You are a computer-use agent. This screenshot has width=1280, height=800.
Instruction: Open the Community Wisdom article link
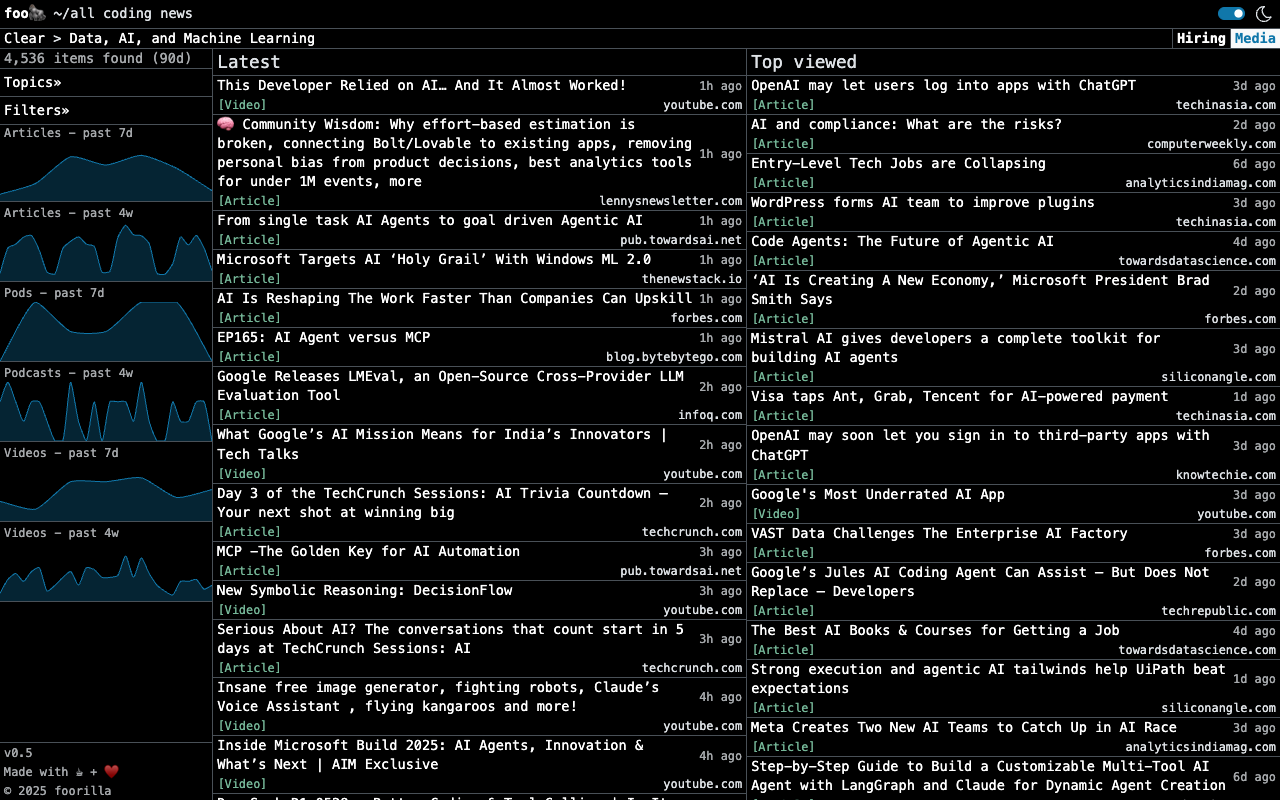454,153
